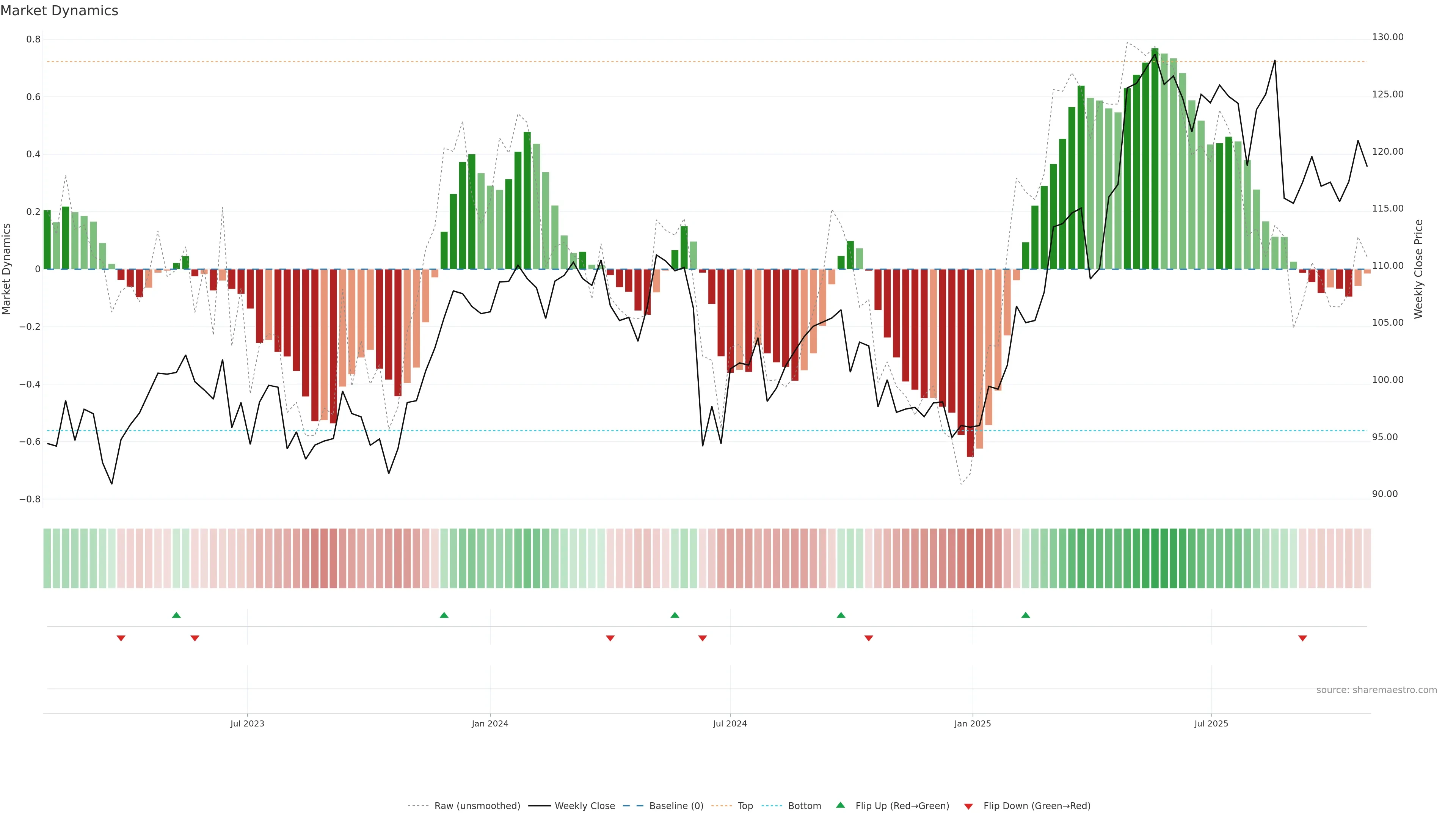The width and height of the screenshot is (1456, 819).
Task: Toggle the Top legend entry
Action: 745,806
